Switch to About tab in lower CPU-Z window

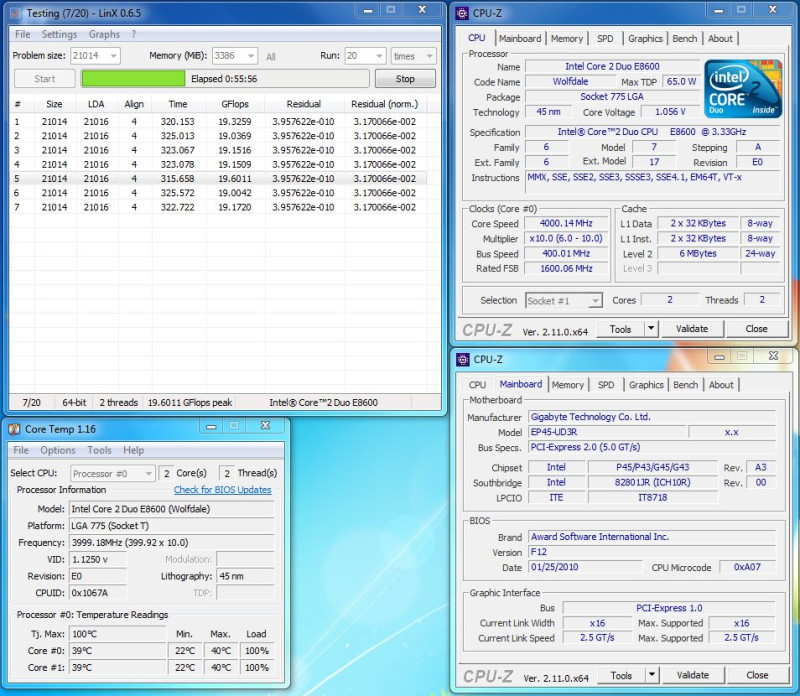(721, 385)
